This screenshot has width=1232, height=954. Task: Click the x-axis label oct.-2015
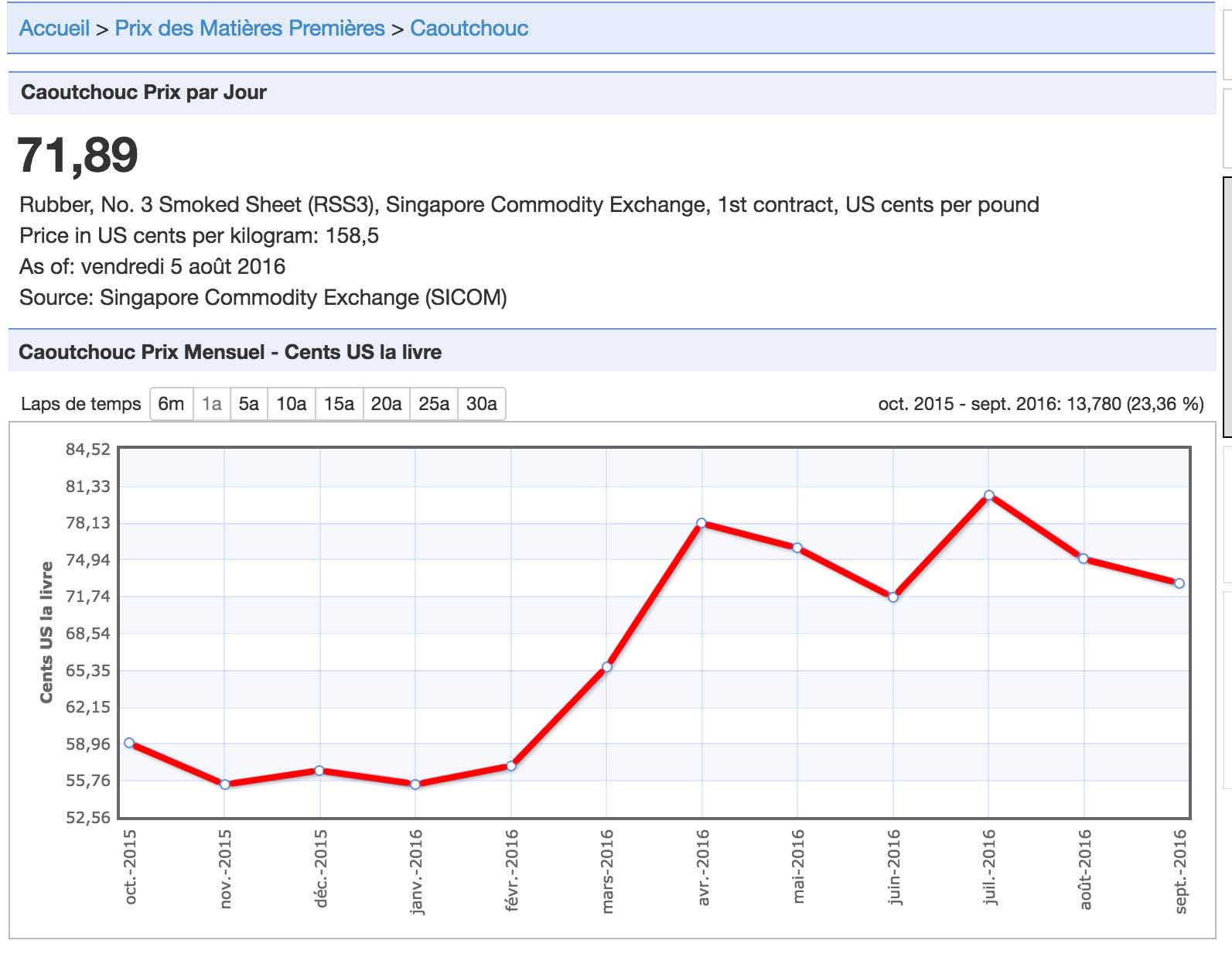pos(130,867)
